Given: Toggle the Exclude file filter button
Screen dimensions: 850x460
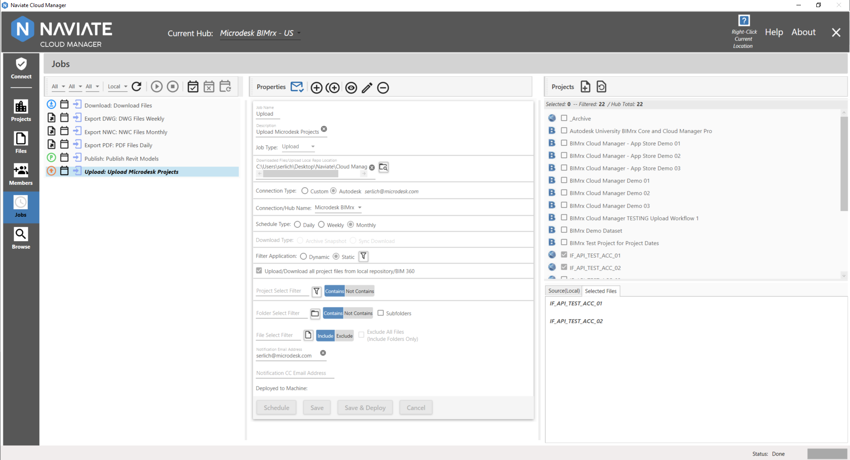Looking at the screenshot, I should (x=345, y=336).
